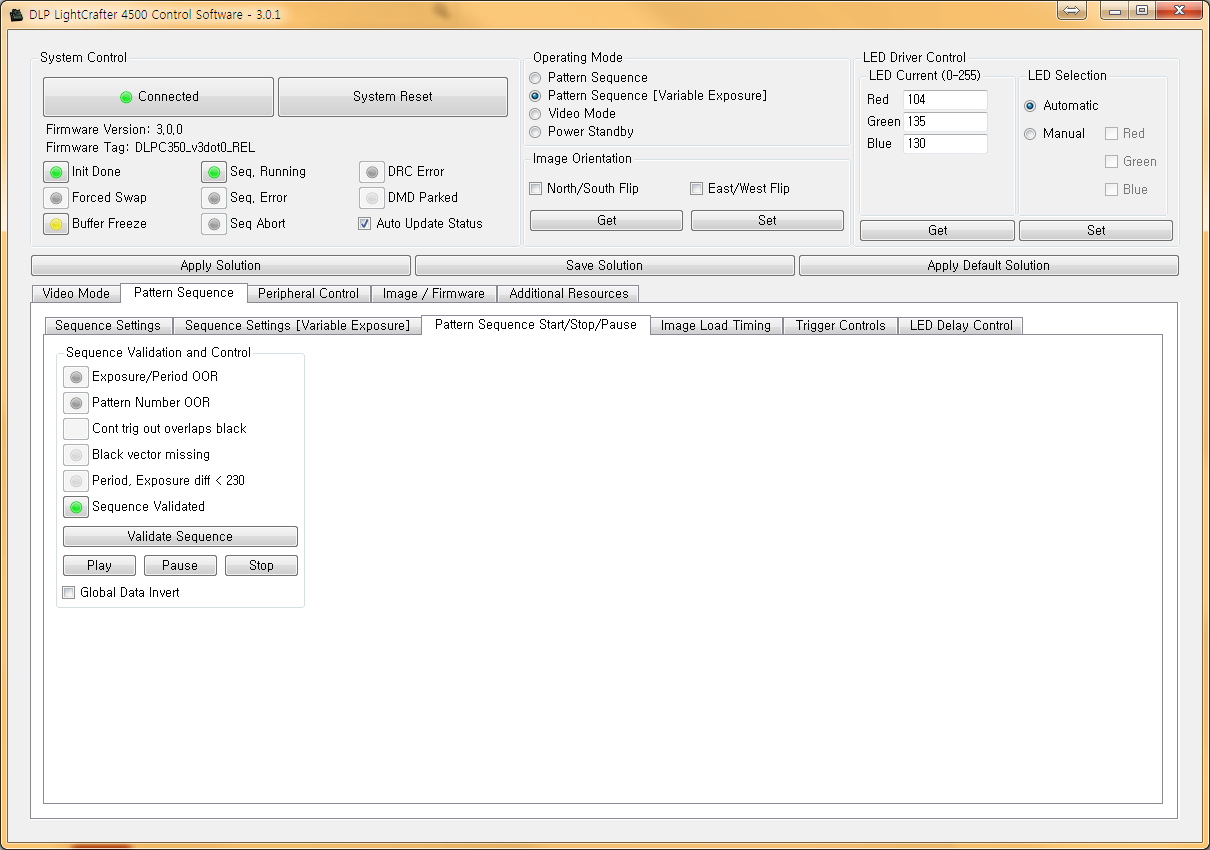
Task: Click the System Reset button
Action: (393, 97)
